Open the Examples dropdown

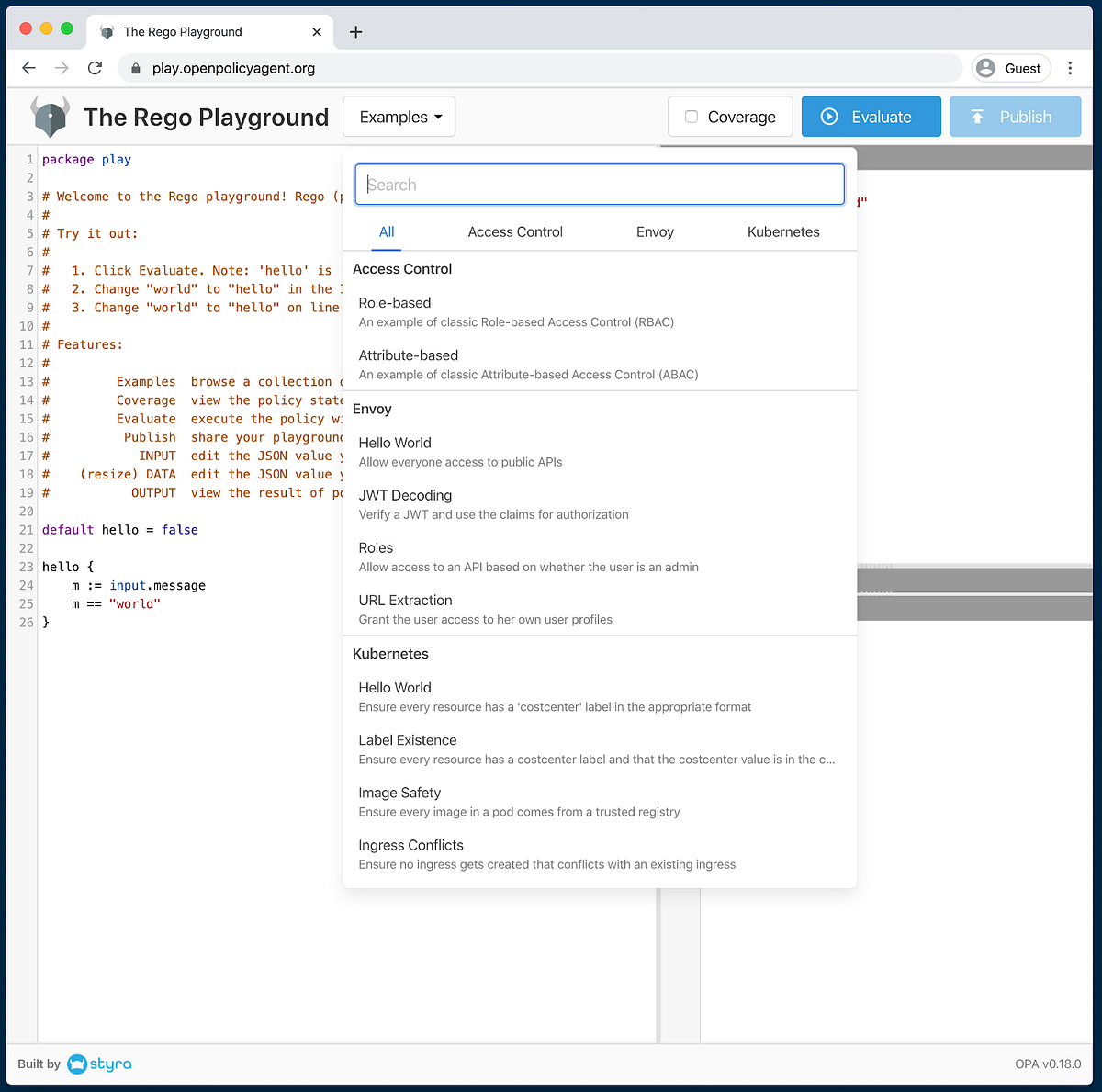399,116
